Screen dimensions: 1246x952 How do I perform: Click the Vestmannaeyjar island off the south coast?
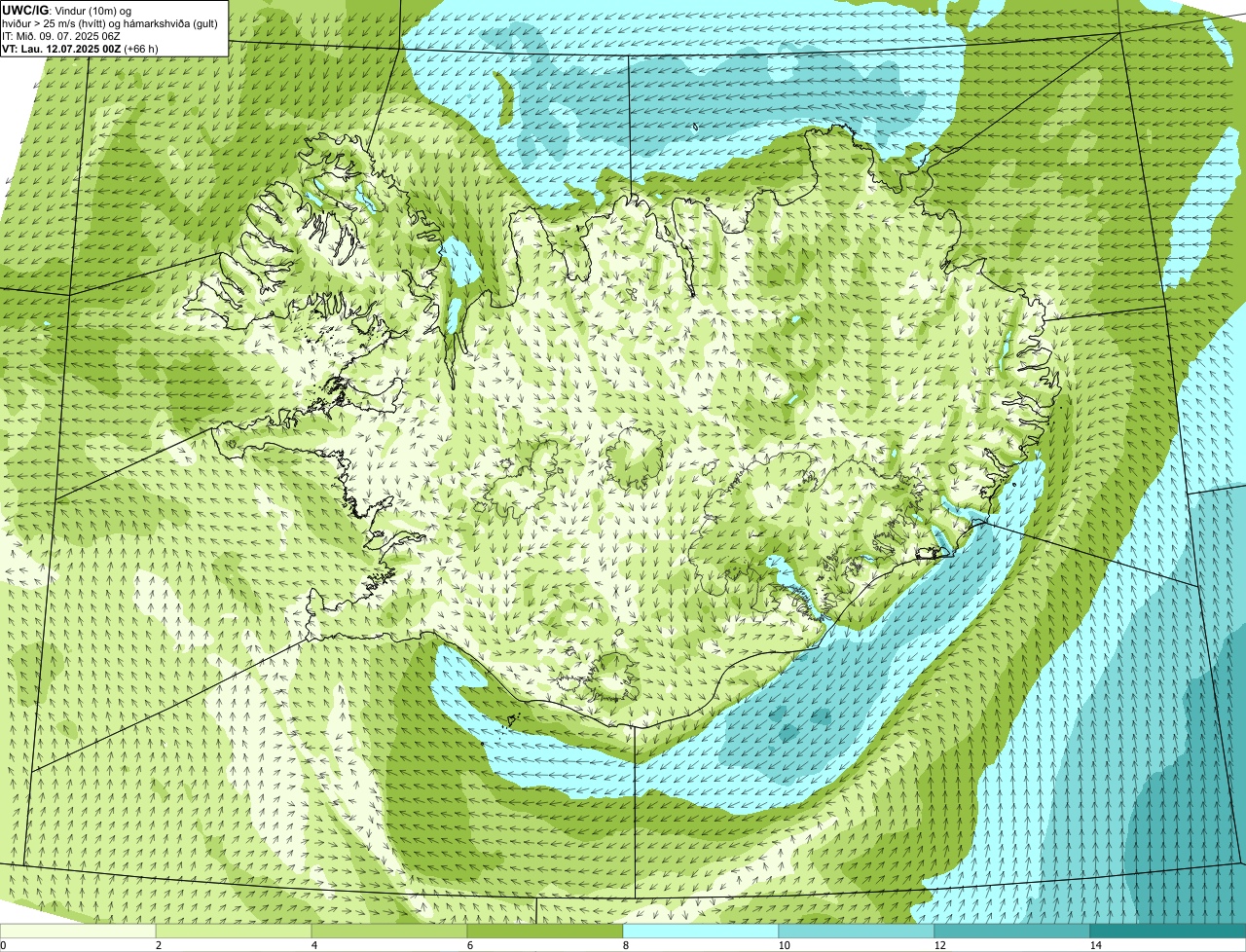click(512, 720)
